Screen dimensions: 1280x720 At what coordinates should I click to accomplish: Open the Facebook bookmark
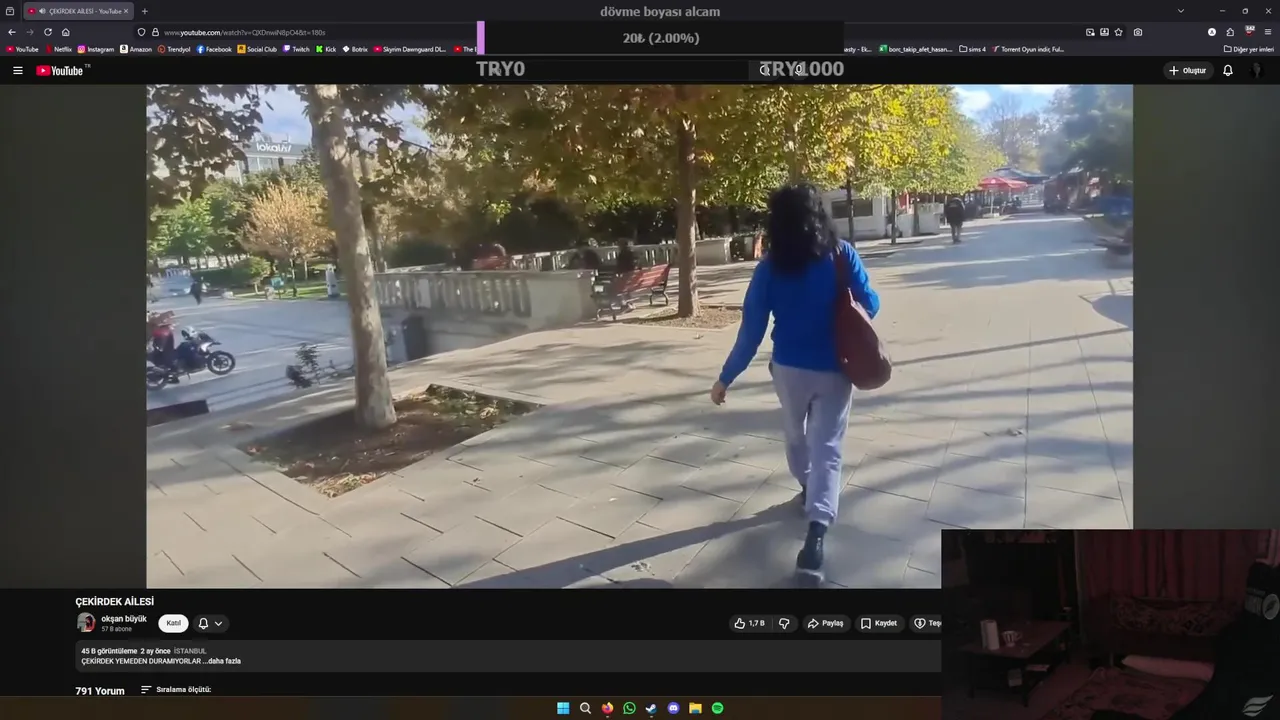tap(214, 49)
